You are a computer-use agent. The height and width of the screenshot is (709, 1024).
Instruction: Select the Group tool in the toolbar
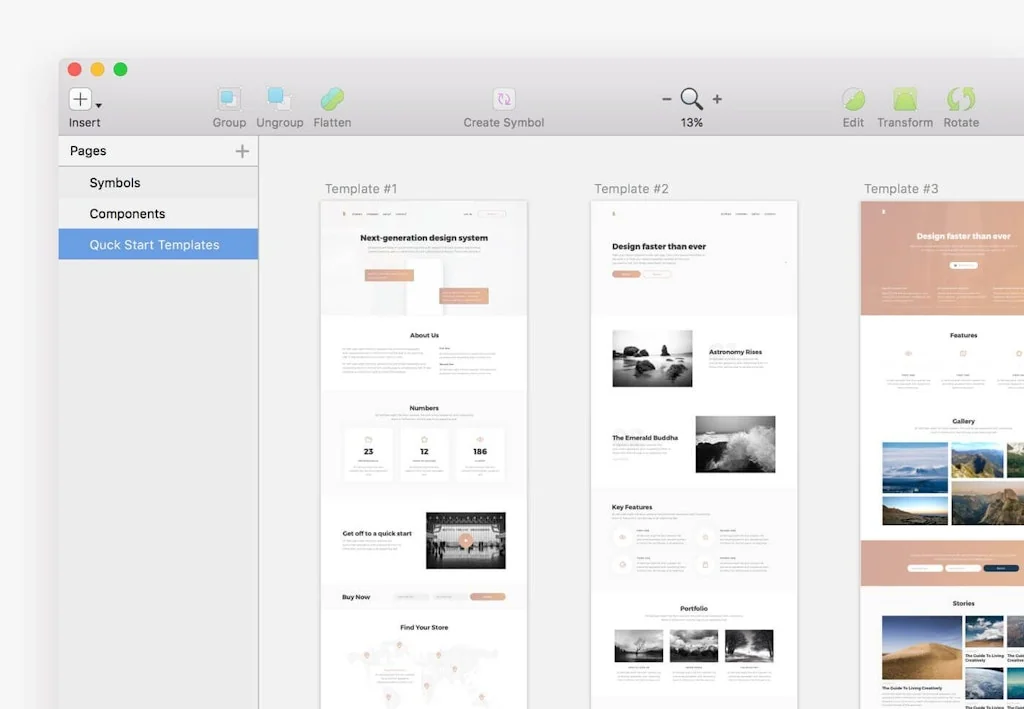click(x=229, y=100)
